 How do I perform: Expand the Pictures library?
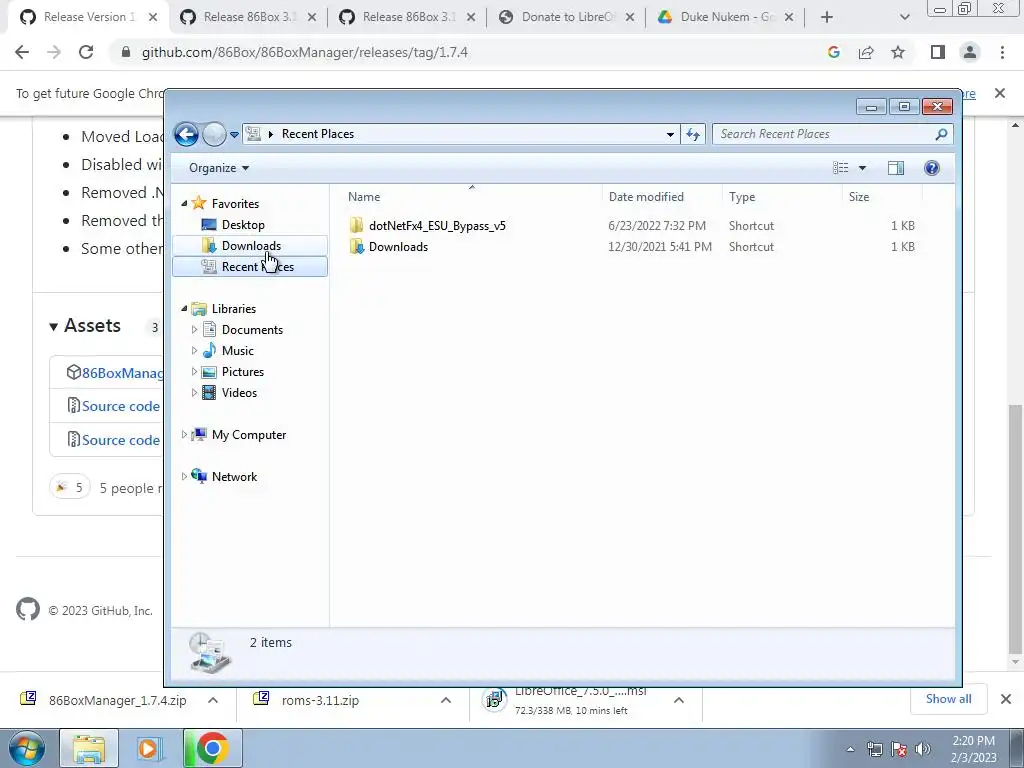[194, 372]
